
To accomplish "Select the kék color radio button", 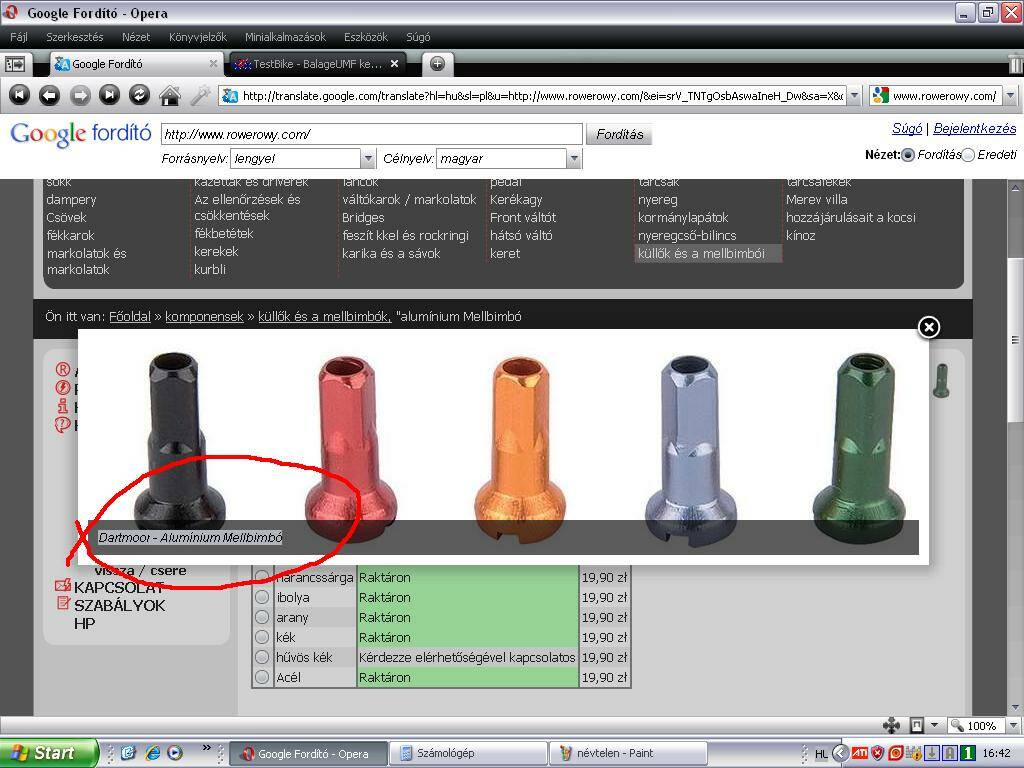I will 262,637.
